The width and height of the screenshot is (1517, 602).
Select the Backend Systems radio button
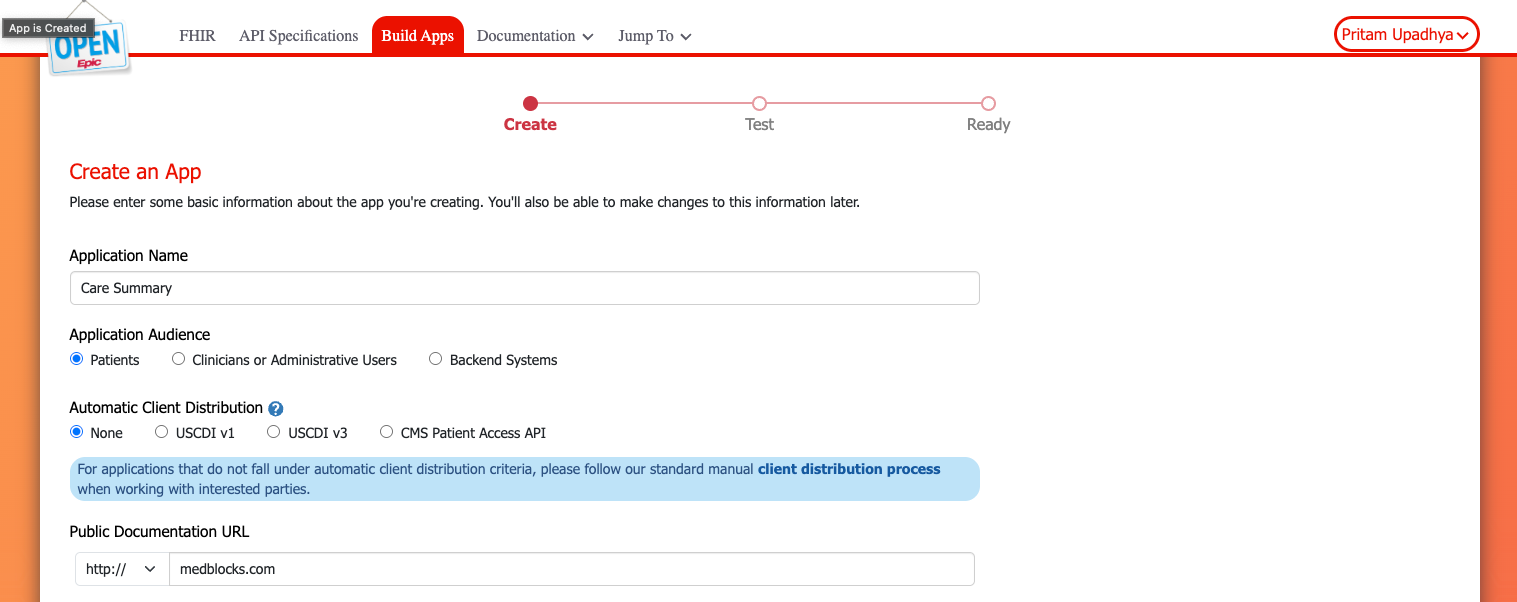coord(435,359)
